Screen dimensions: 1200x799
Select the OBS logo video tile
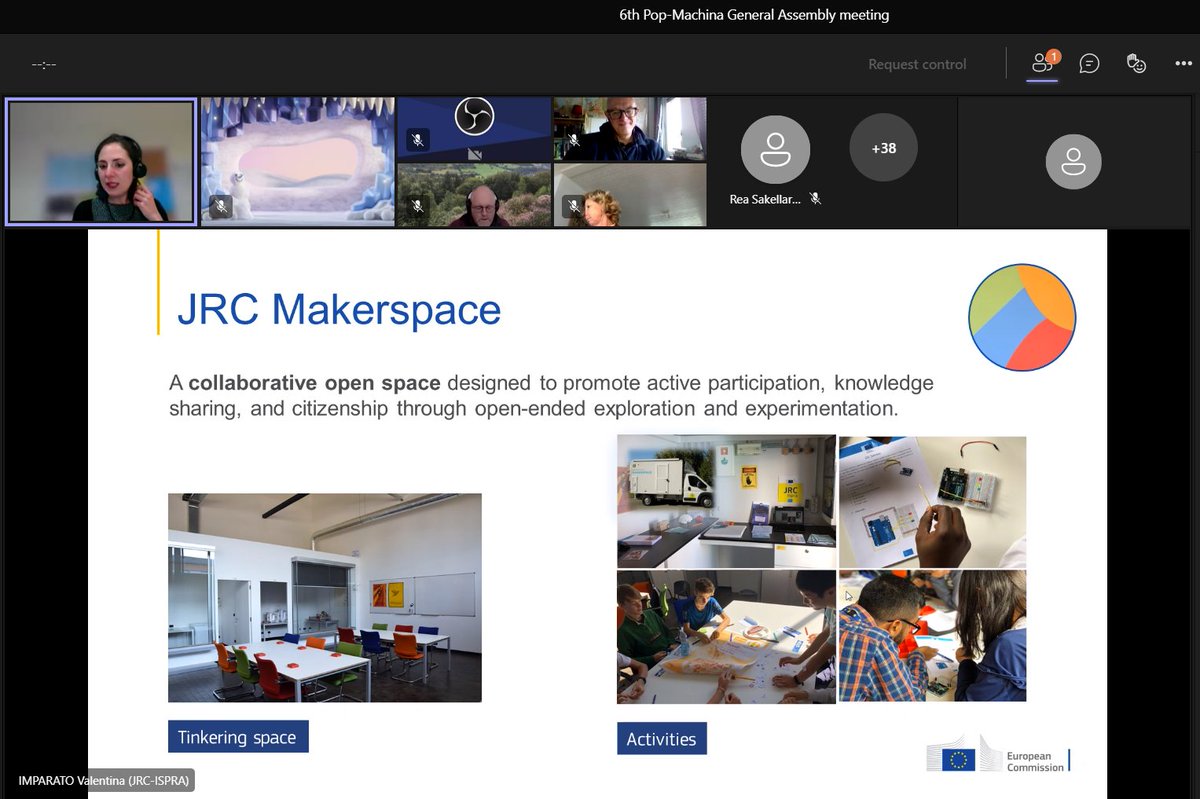474,129
